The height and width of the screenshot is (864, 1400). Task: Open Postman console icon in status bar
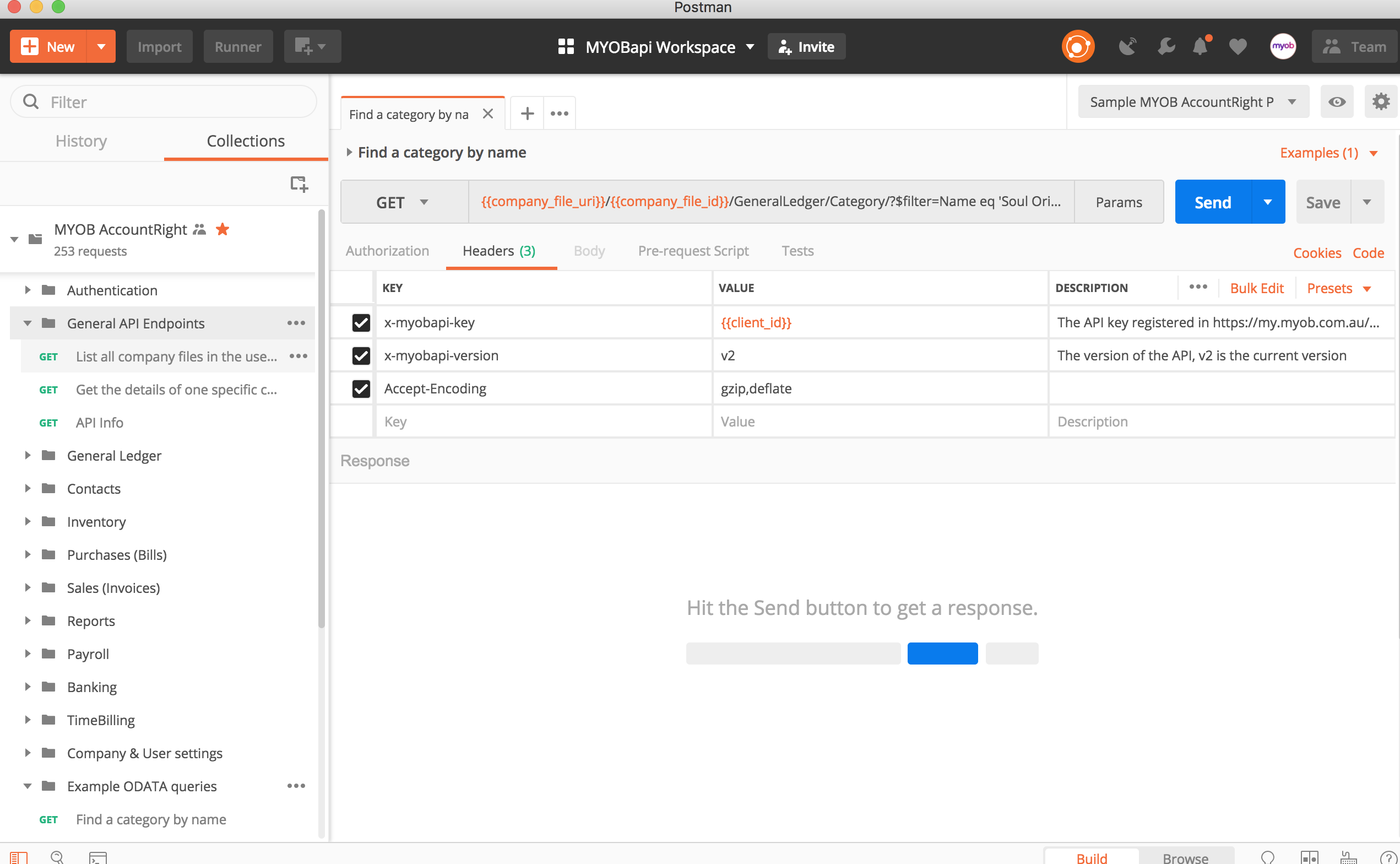pos(97,857)
